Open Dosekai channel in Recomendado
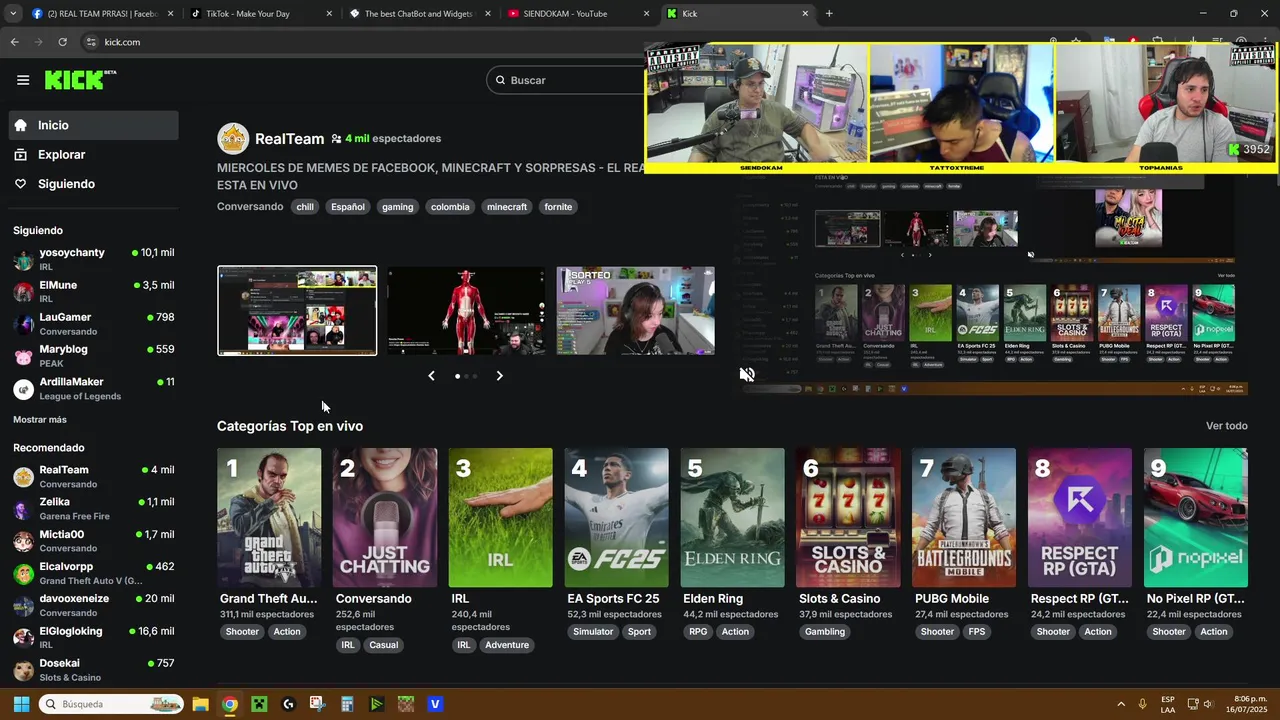This screenshot has width=1280, height=720. coord(94,670)
